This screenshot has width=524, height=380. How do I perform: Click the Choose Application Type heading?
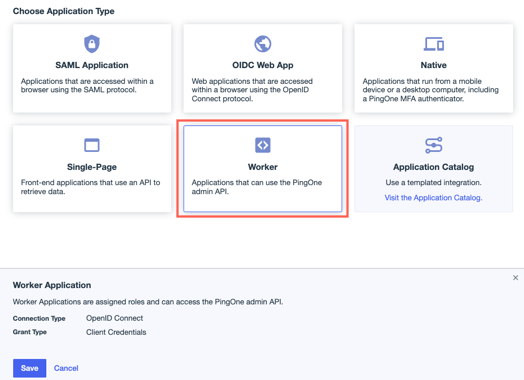click(x=63, y=11)
